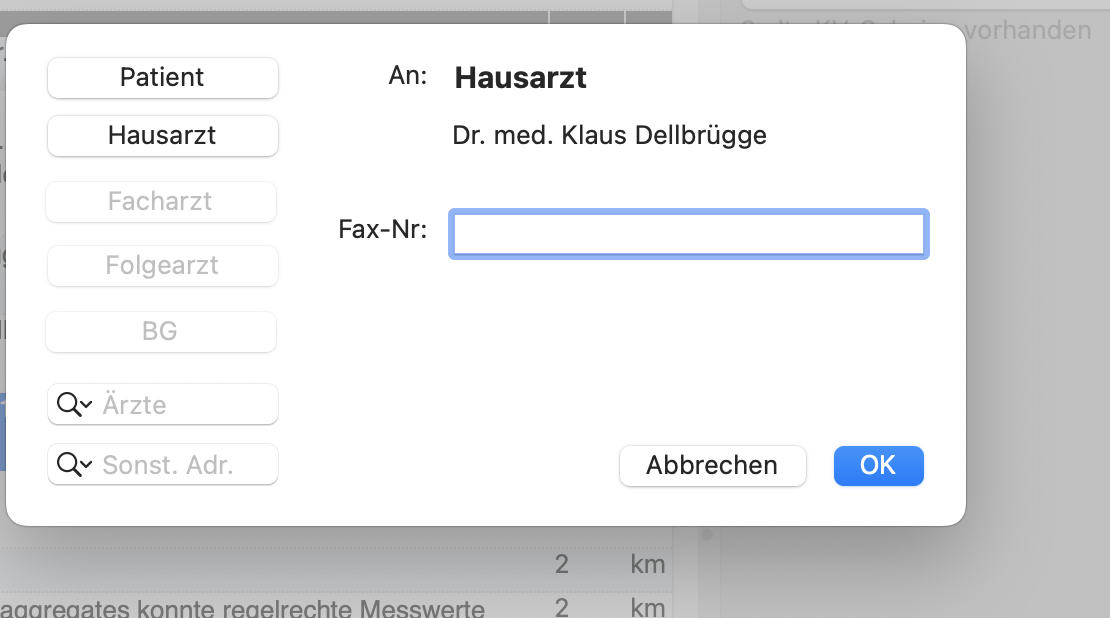This screenshot has height=618, width=1110.
Task: Click the name Dr. med. Klaus Dellbrügge
Action: [610, 135]
